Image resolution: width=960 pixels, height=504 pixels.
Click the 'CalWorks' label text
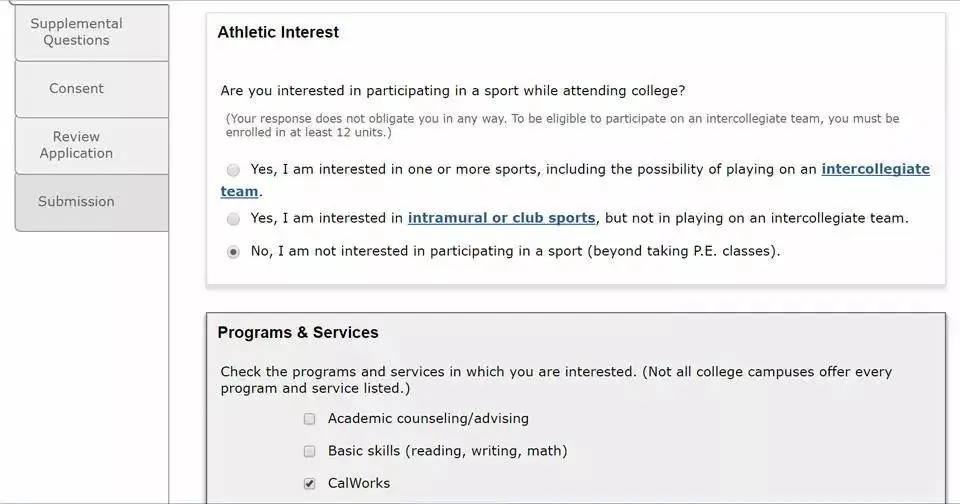(359, 484)
